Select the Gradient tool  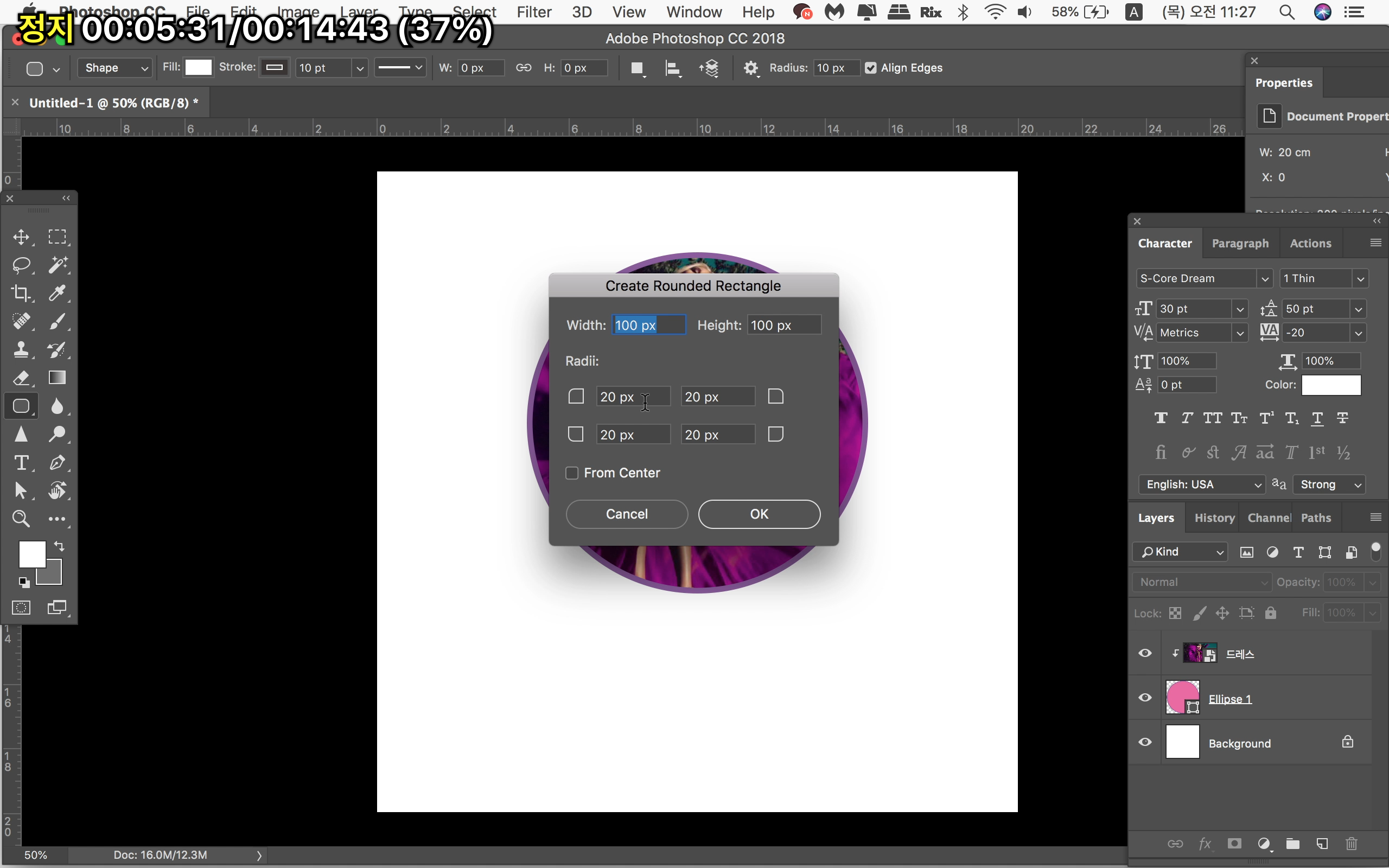pyautogui.click(x=57, y=378)
